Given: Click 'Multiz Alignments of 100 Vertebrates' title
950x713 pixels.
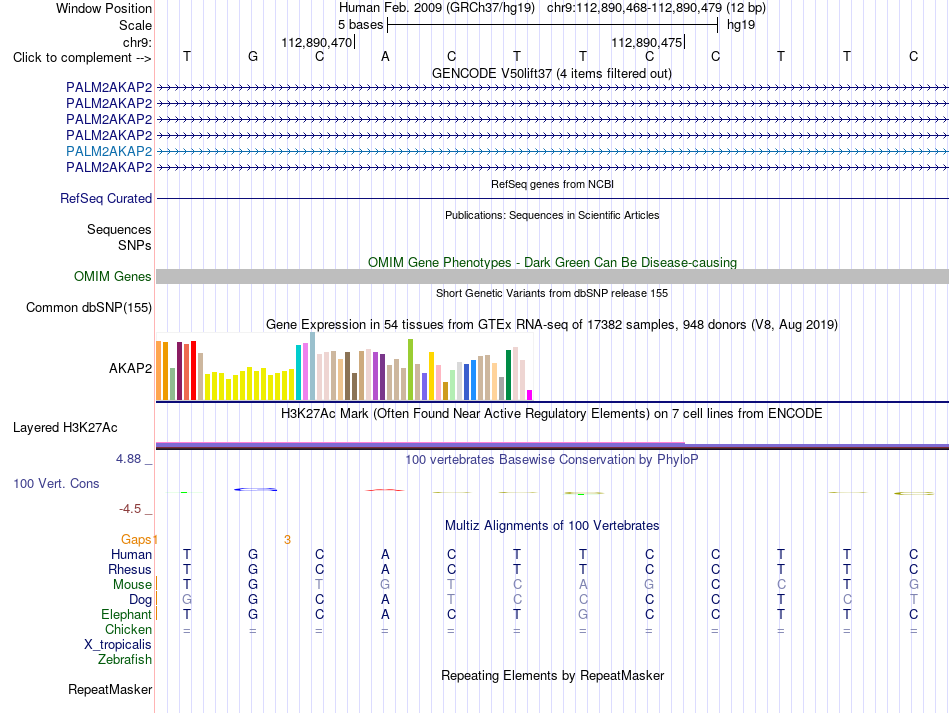Looking at the screenshot, I should click(552, 526).
